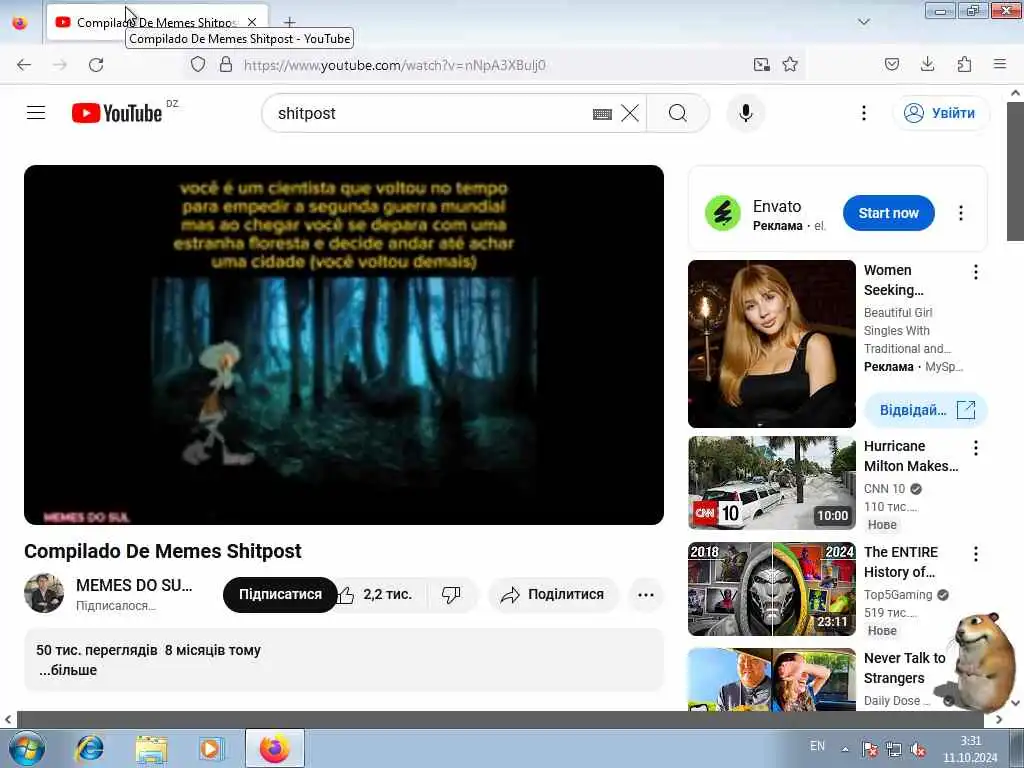Screen dimensions: 1024x768
Task: Select the Compilado De Memes Shitpost tab
Action: click(157, 22)
